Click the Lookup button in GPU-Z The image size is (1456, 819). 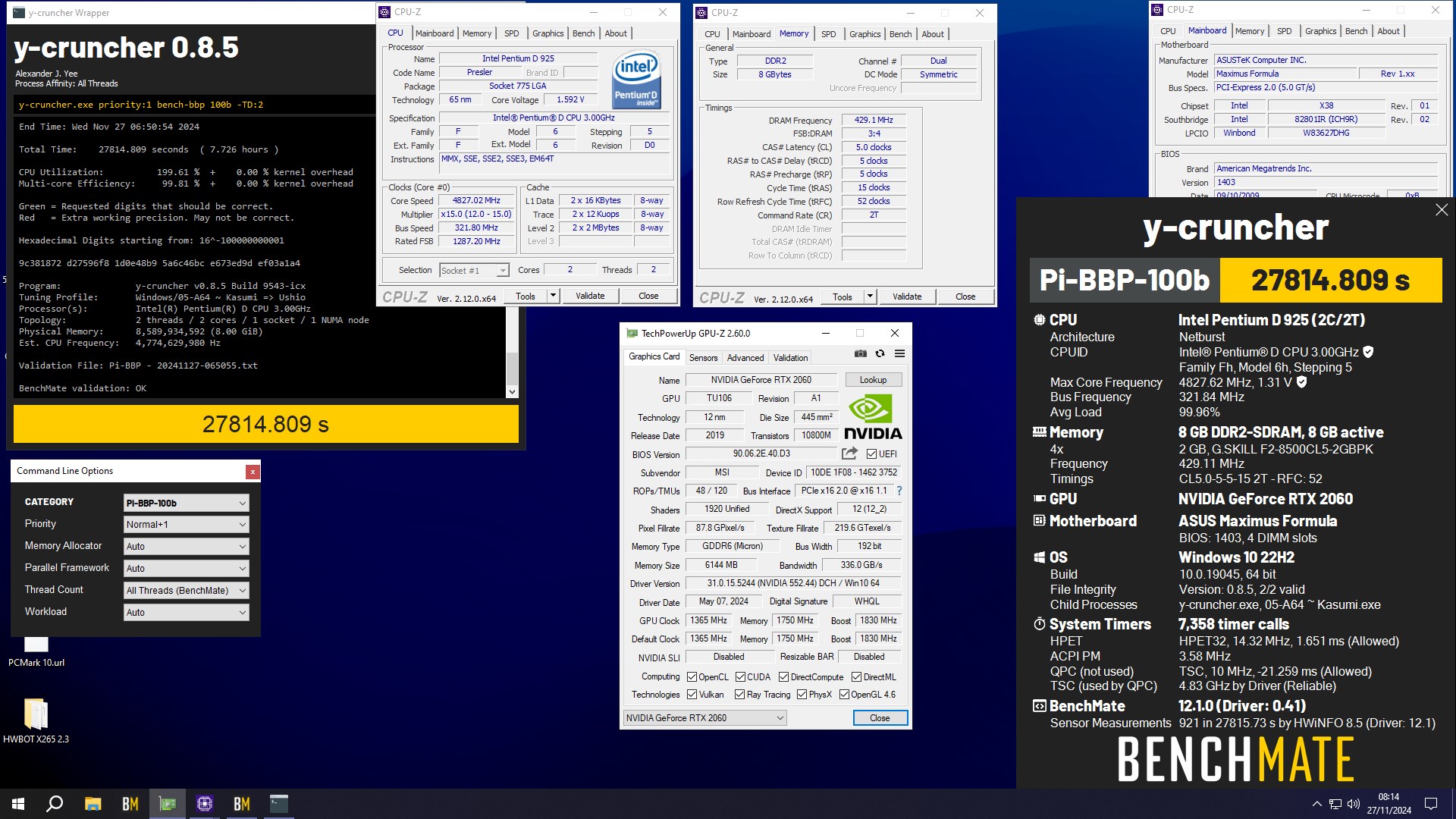click(x=873, y=380)
